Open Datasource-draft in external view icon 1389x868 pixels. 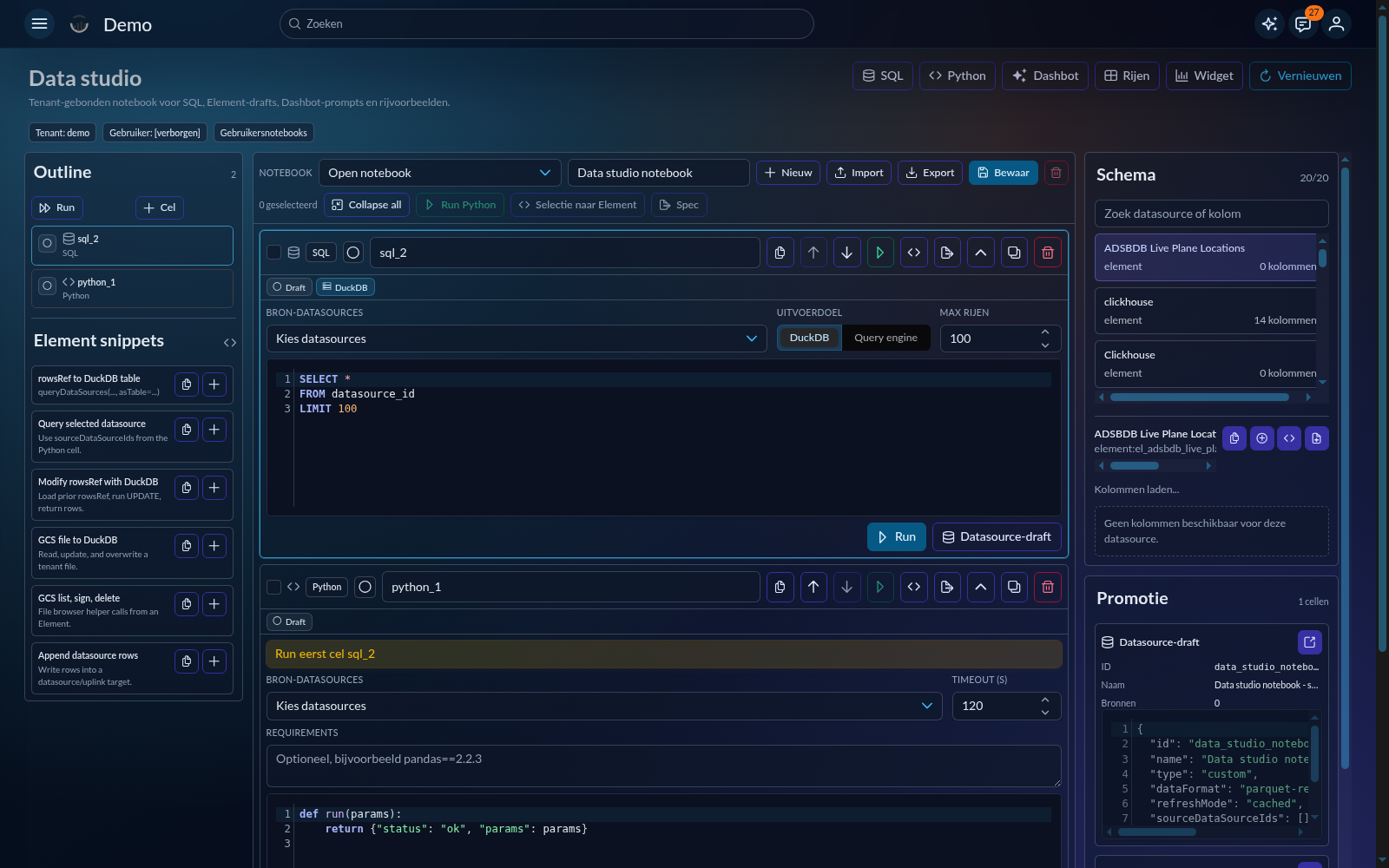[x=1310, y=642]
